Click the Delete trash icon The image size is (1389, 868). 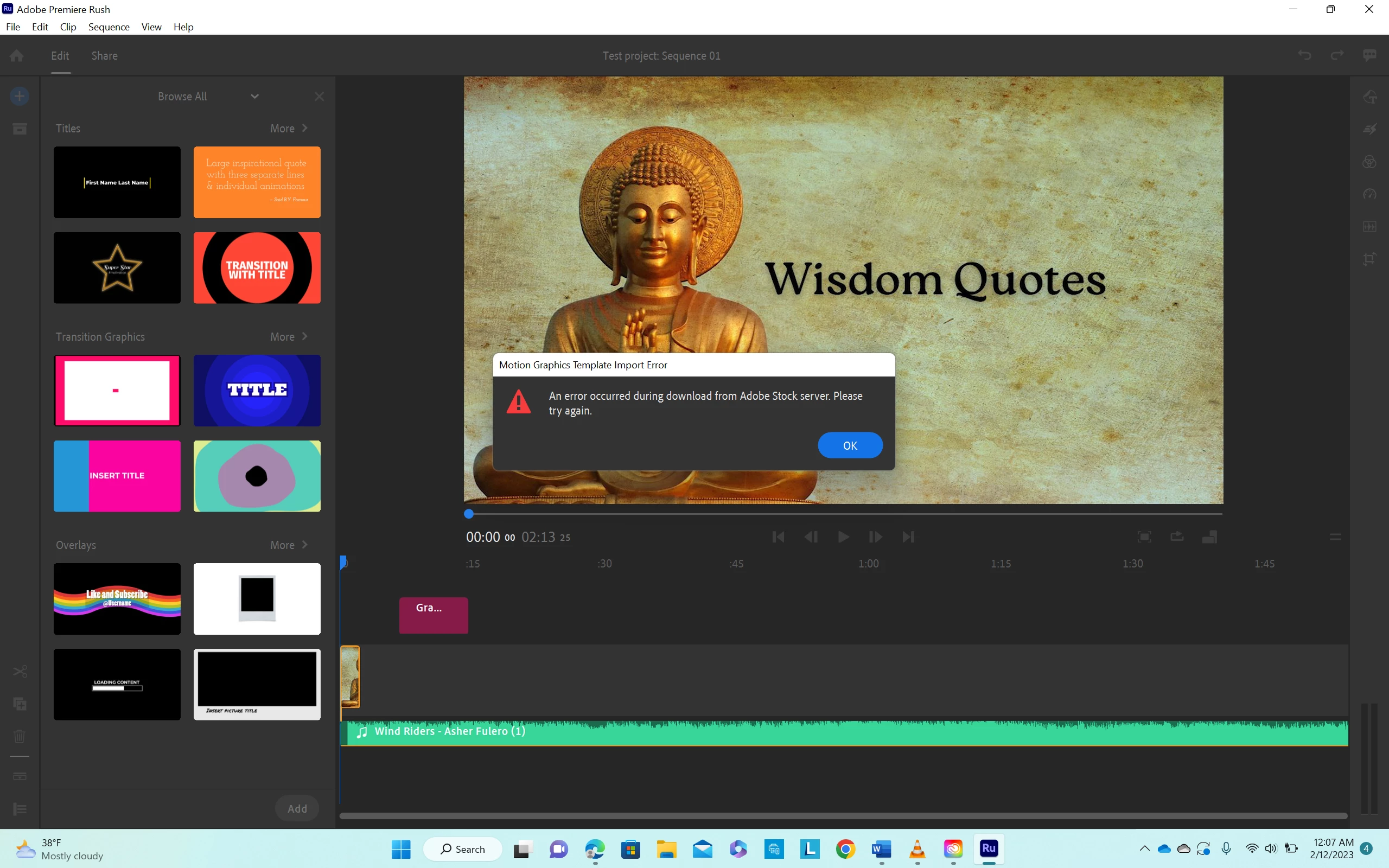pyautogui.click(x=20, y=736)
